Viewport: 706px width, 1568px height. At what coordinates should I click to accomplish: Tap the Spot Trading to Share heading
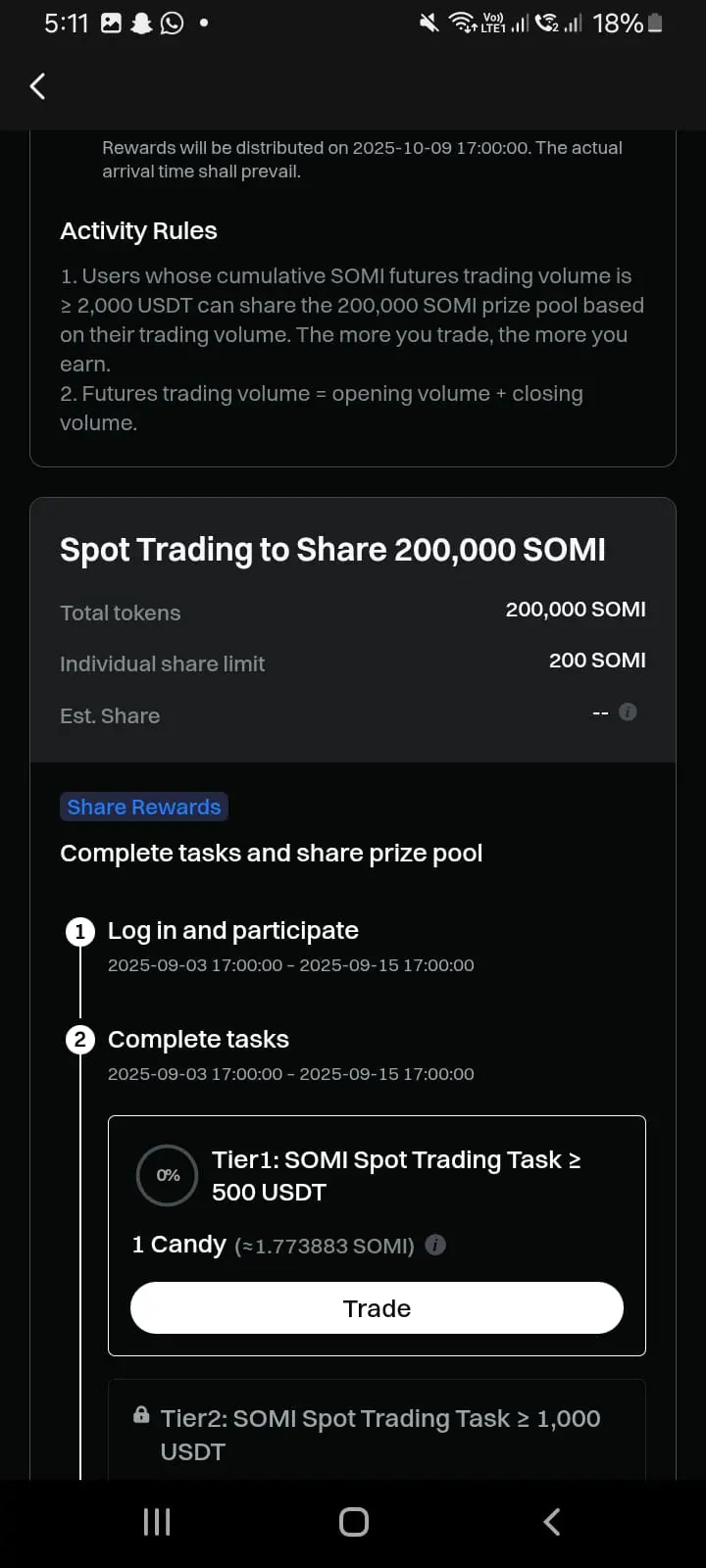[x=332, y=550]
